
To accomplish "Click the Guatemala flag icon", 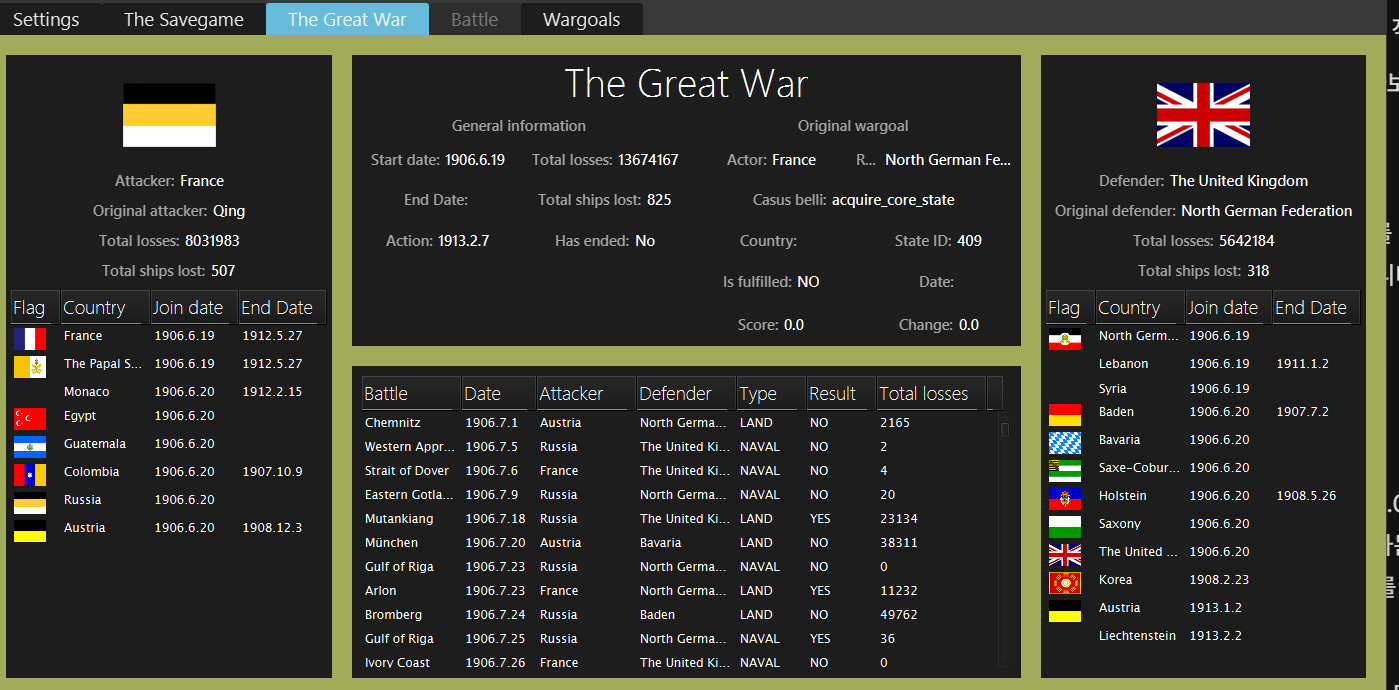I will (x=30, y=447).
